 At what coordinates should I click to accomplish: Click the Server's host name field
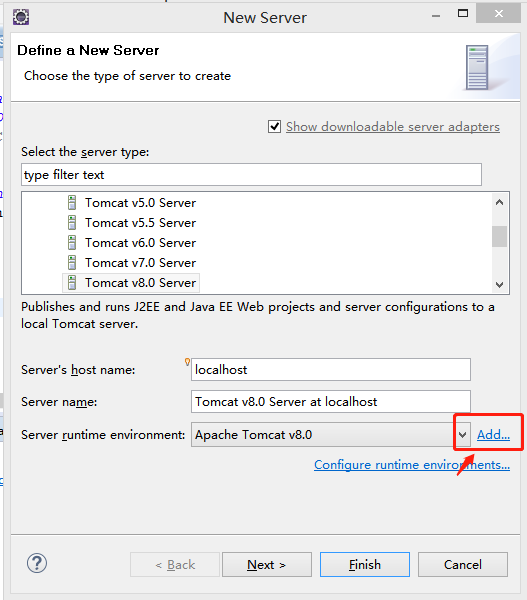coord(331,370)
